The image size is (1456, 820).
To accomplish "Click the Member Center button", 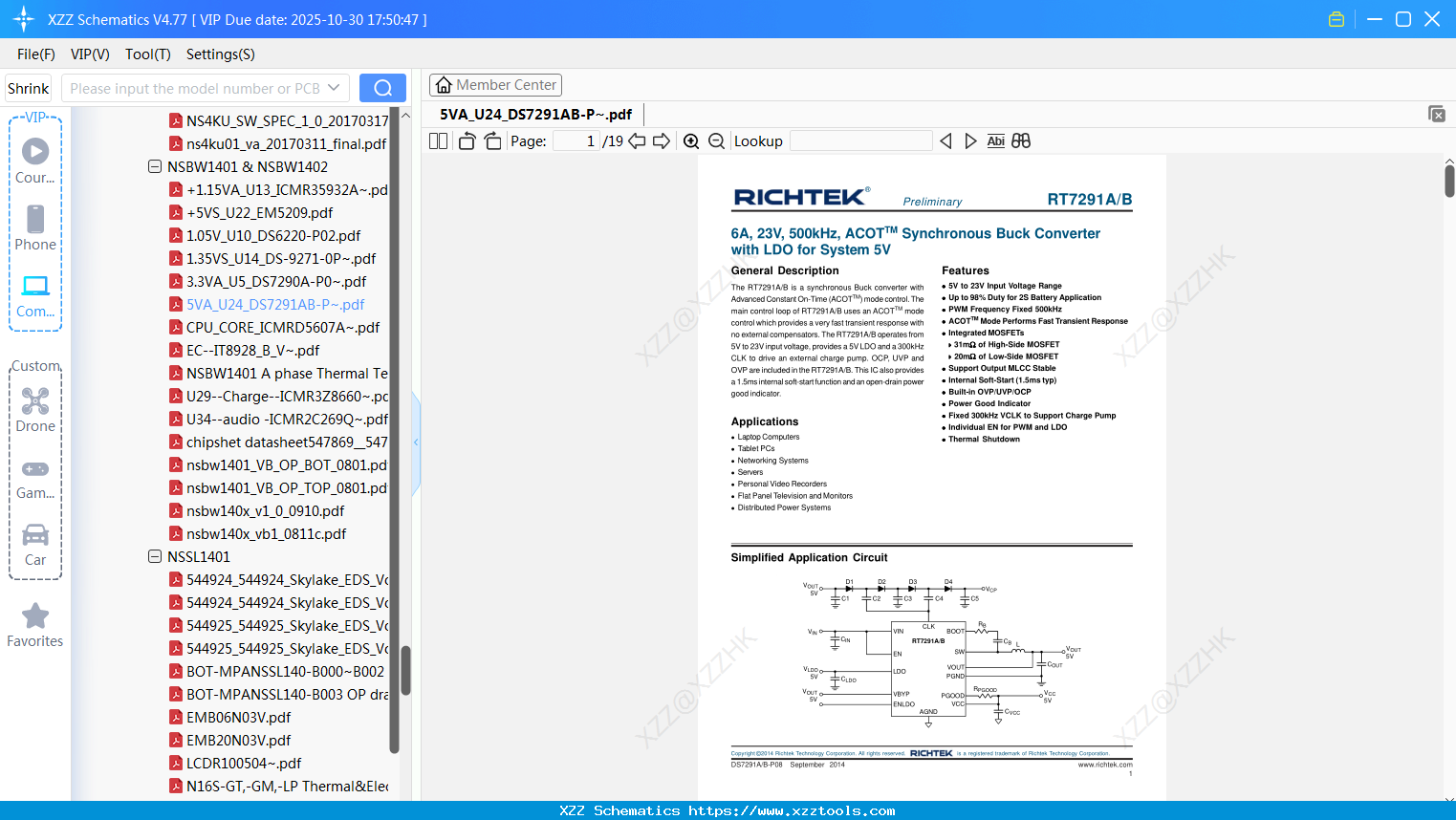I will point(495,85).
